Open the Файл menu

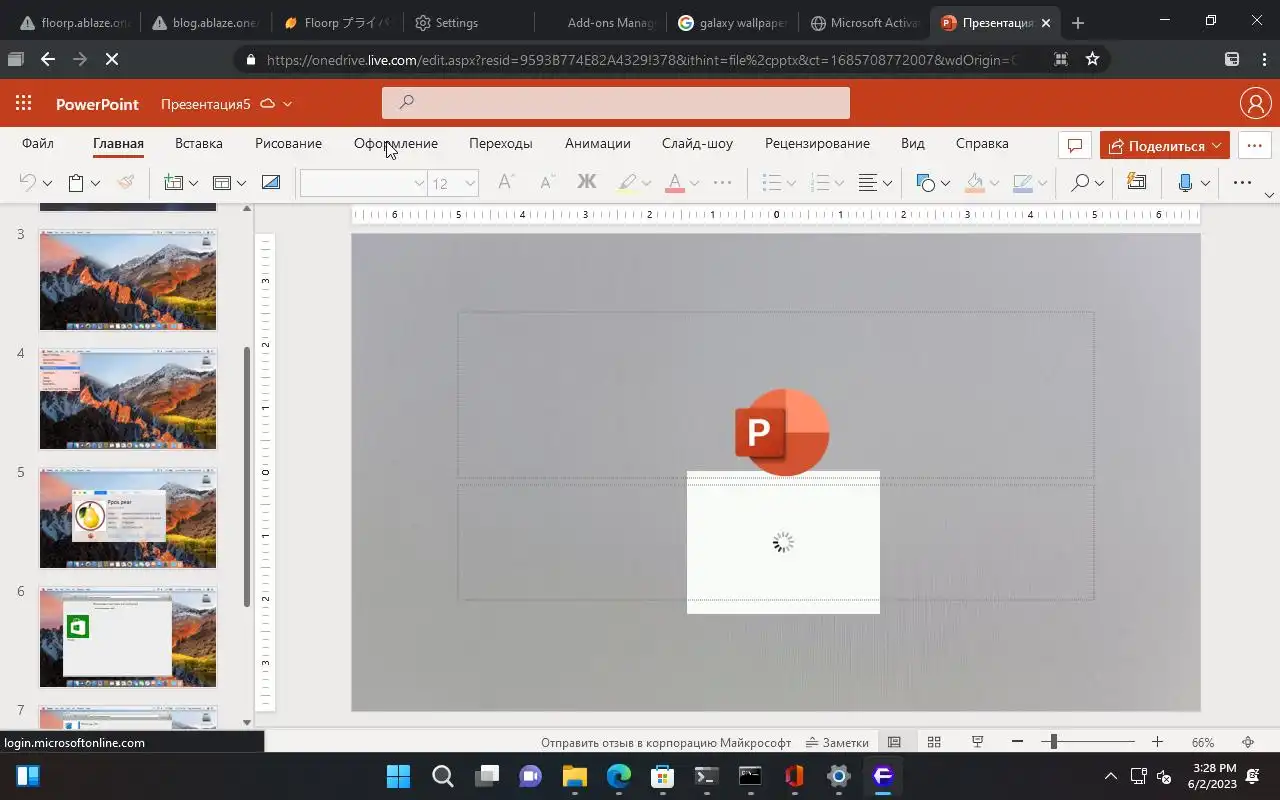[x=38, y=143]
